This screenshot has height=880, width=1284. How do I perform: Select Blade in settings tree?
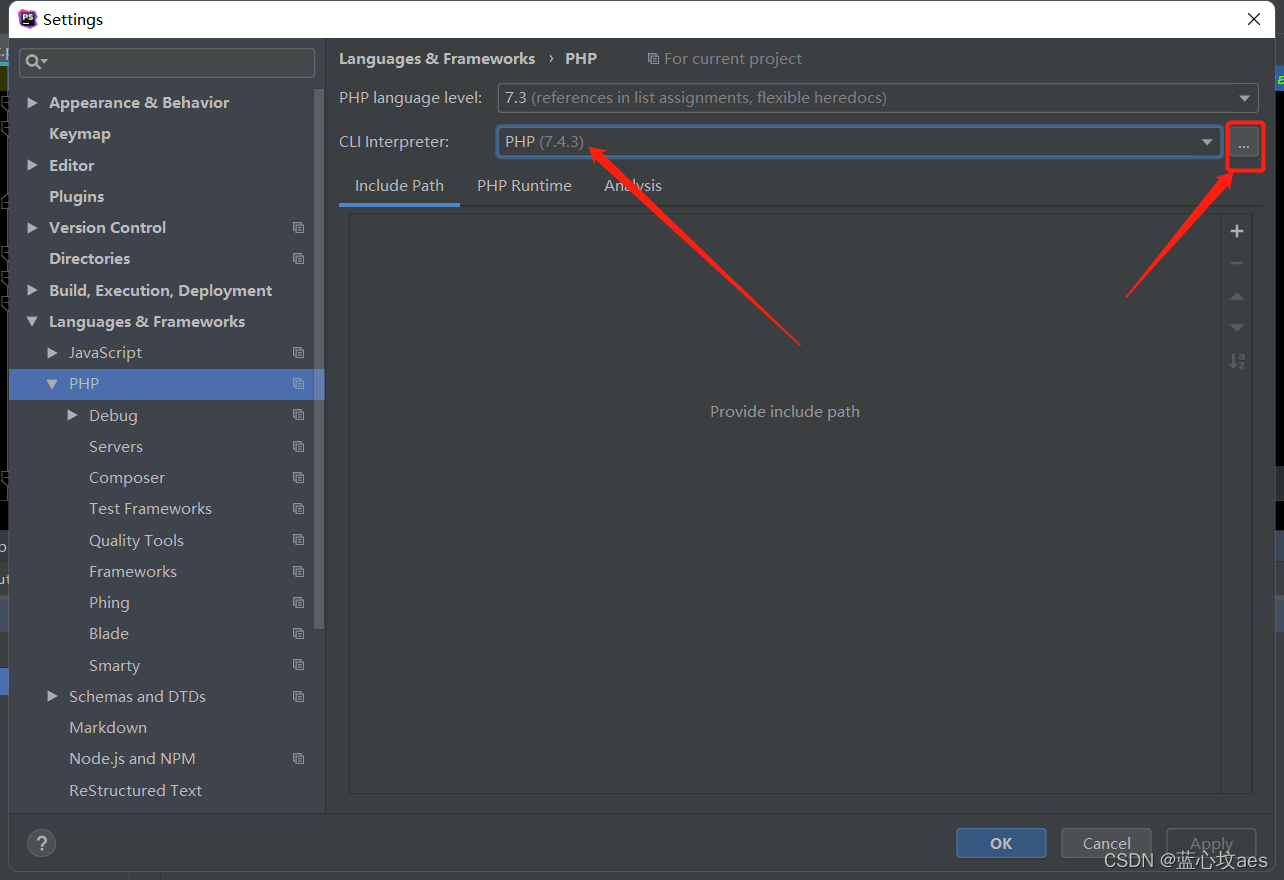[109, 634]
